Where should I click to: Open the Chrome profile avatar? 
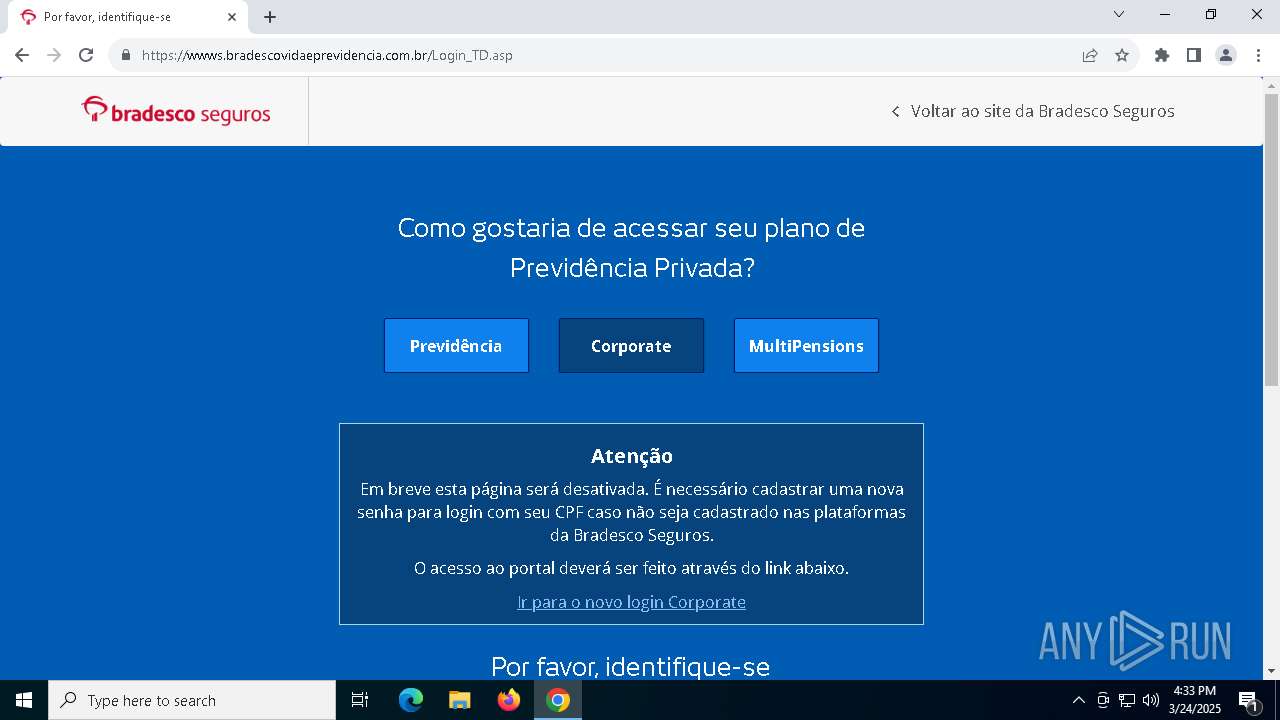click(1226, 55)
